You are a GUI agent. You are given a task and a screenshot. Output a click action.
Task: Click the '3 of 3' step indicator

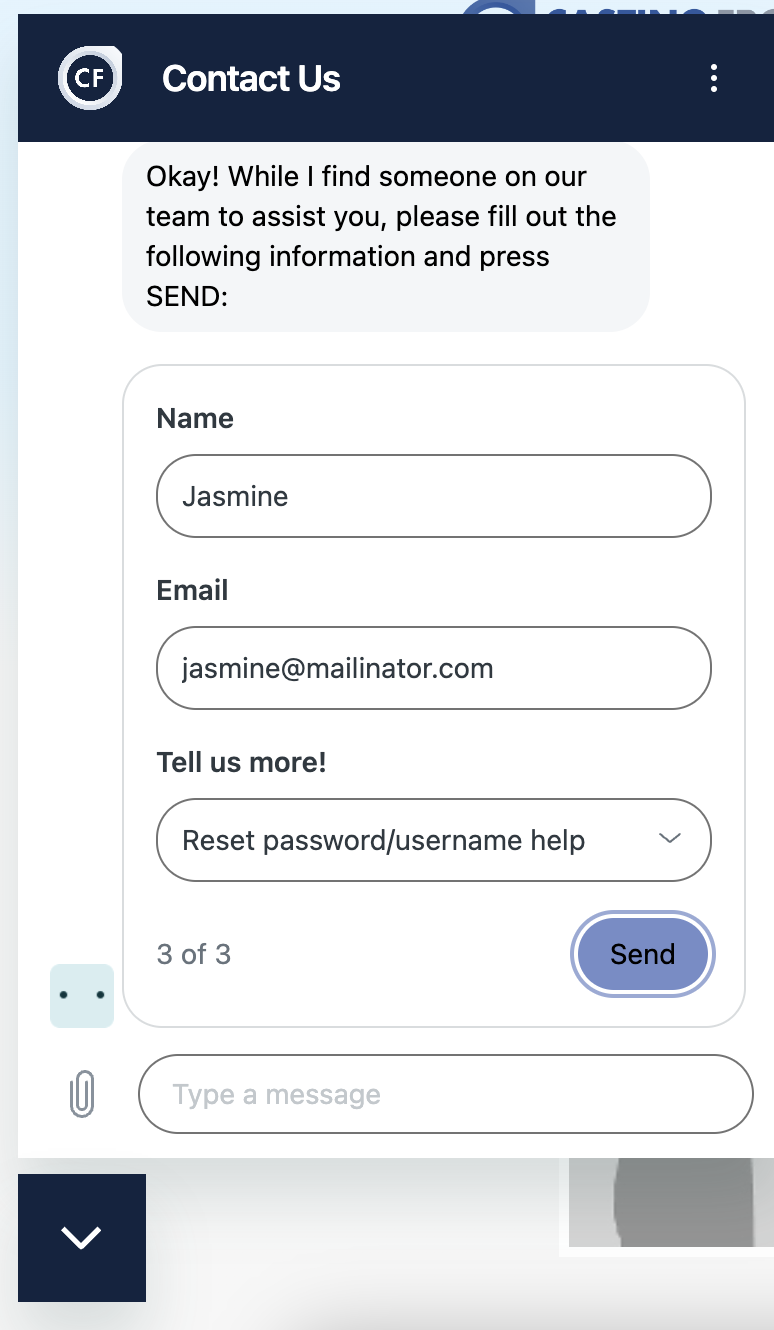pyautogui.click(x=194, y=954)
